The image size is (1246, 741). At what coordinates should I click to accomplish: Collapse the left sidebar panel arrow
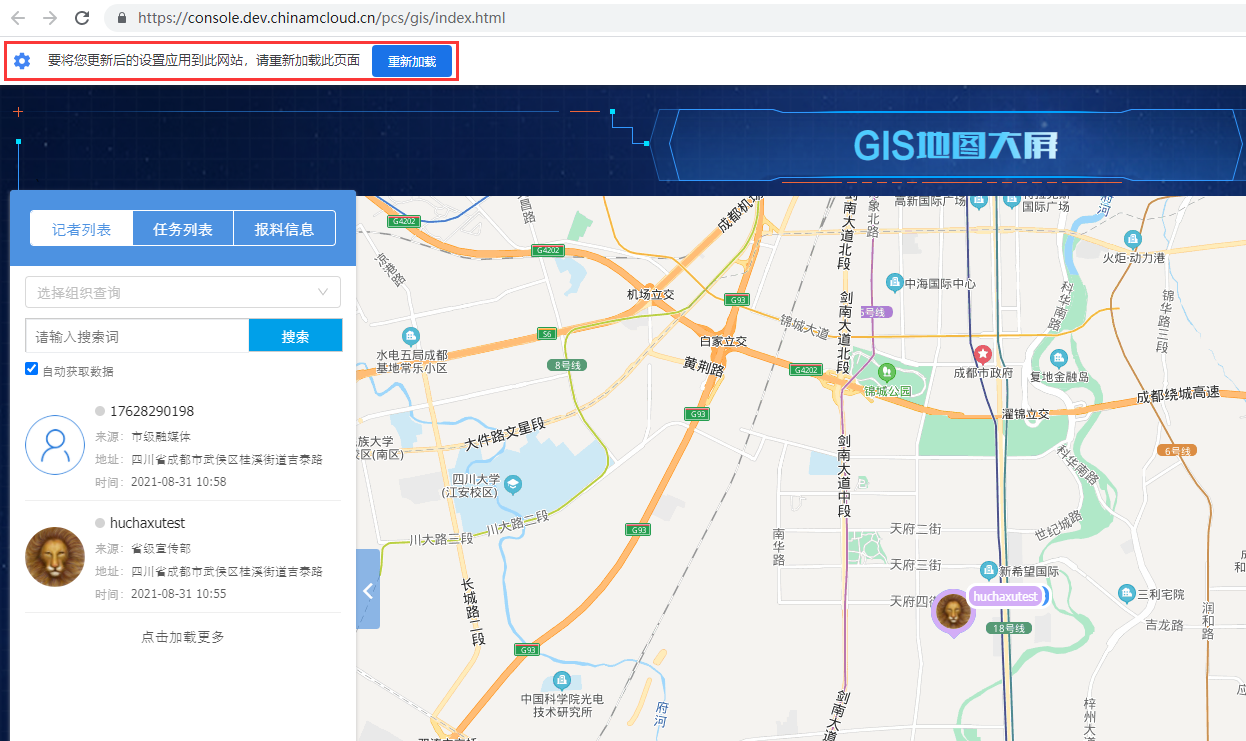pyautogui.click(x=368, y=590)
